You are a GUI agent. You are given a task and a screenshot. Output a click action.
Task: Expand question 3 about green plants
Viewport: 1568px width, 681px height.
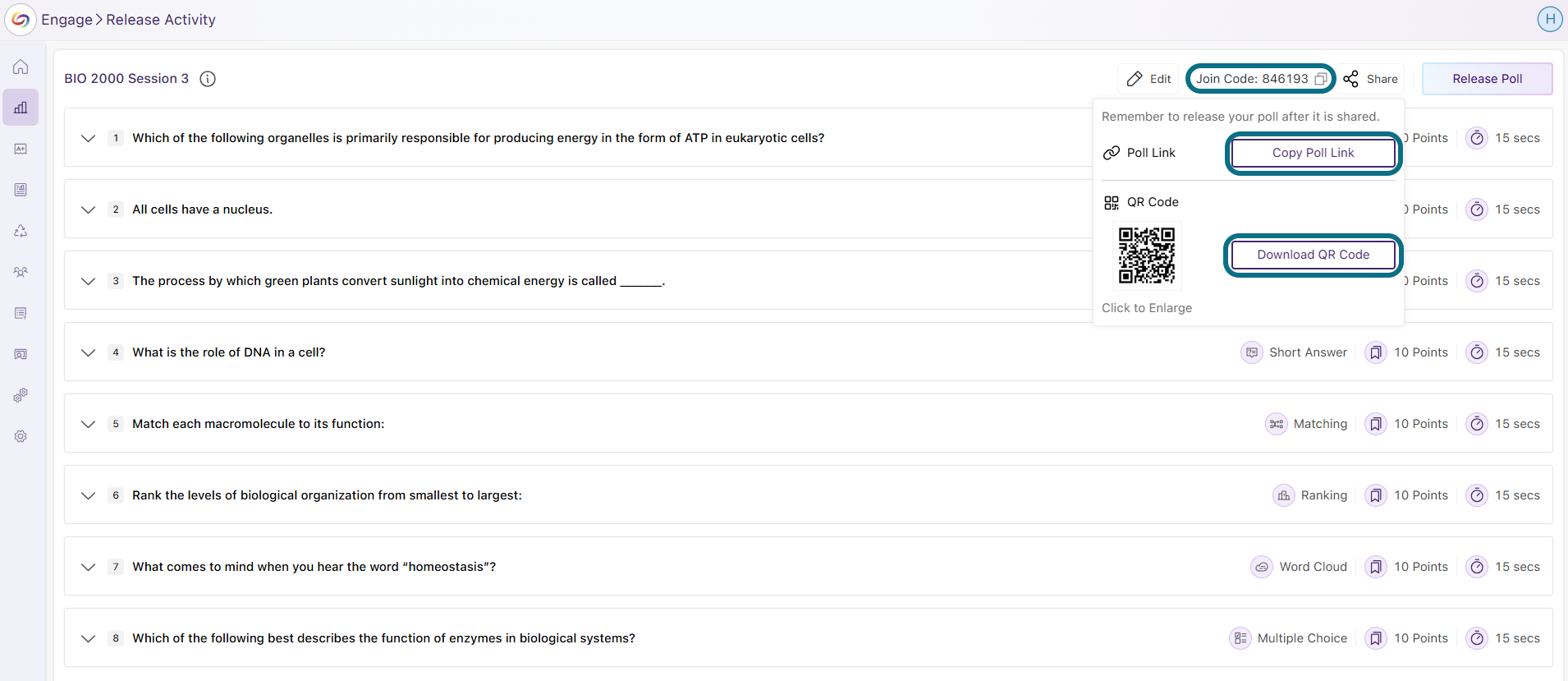pyautogui.click(x=89, y=281)
